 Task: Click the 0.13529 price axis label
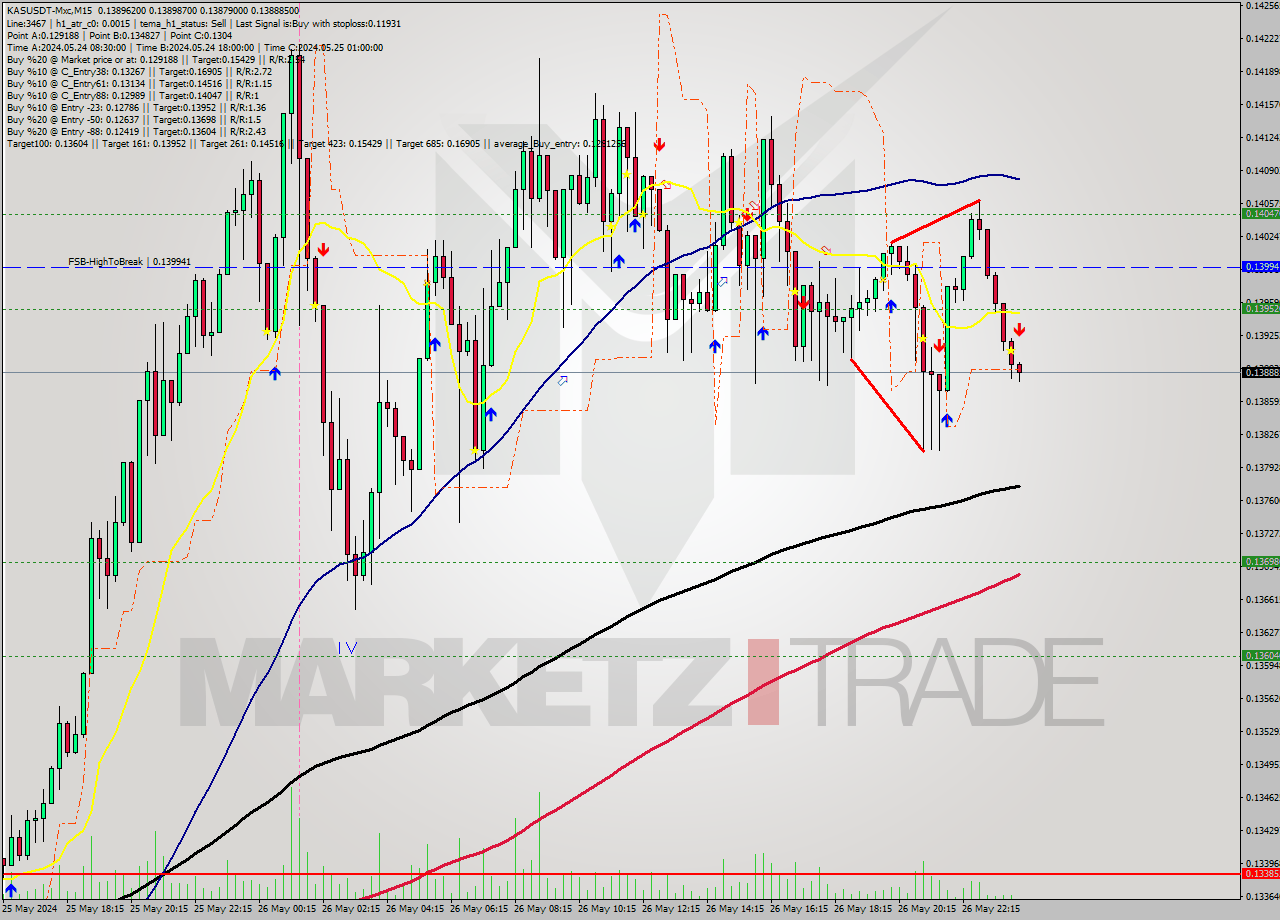1262,732
